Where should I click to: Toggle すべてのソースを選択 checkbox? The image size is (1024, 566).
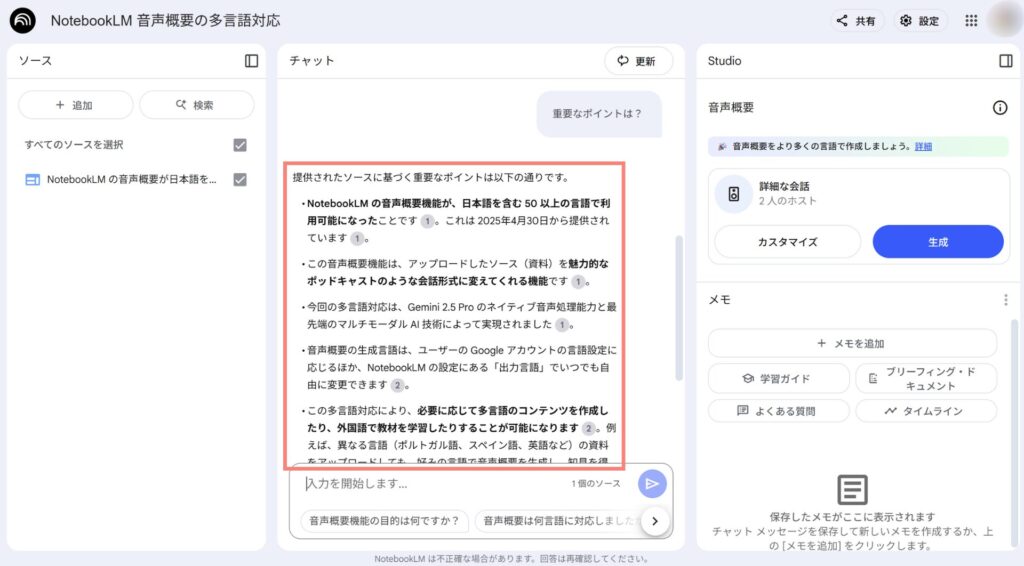[240, 145]
